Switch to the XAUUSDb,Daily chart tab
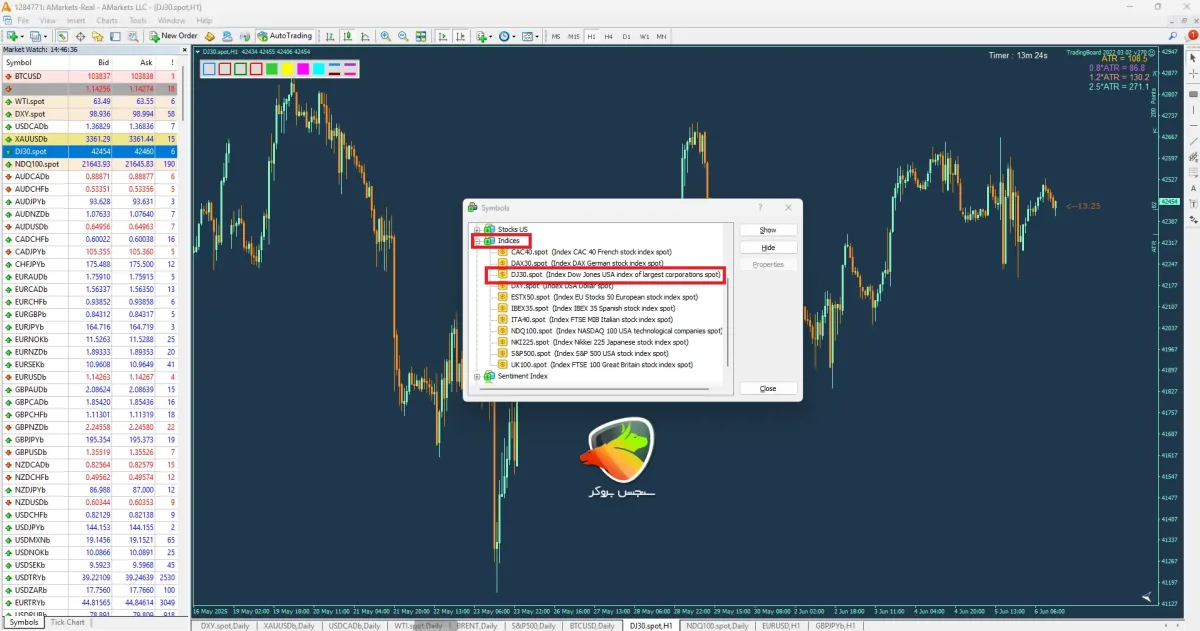The image size is (1200, 631). [x=290, y=625]
